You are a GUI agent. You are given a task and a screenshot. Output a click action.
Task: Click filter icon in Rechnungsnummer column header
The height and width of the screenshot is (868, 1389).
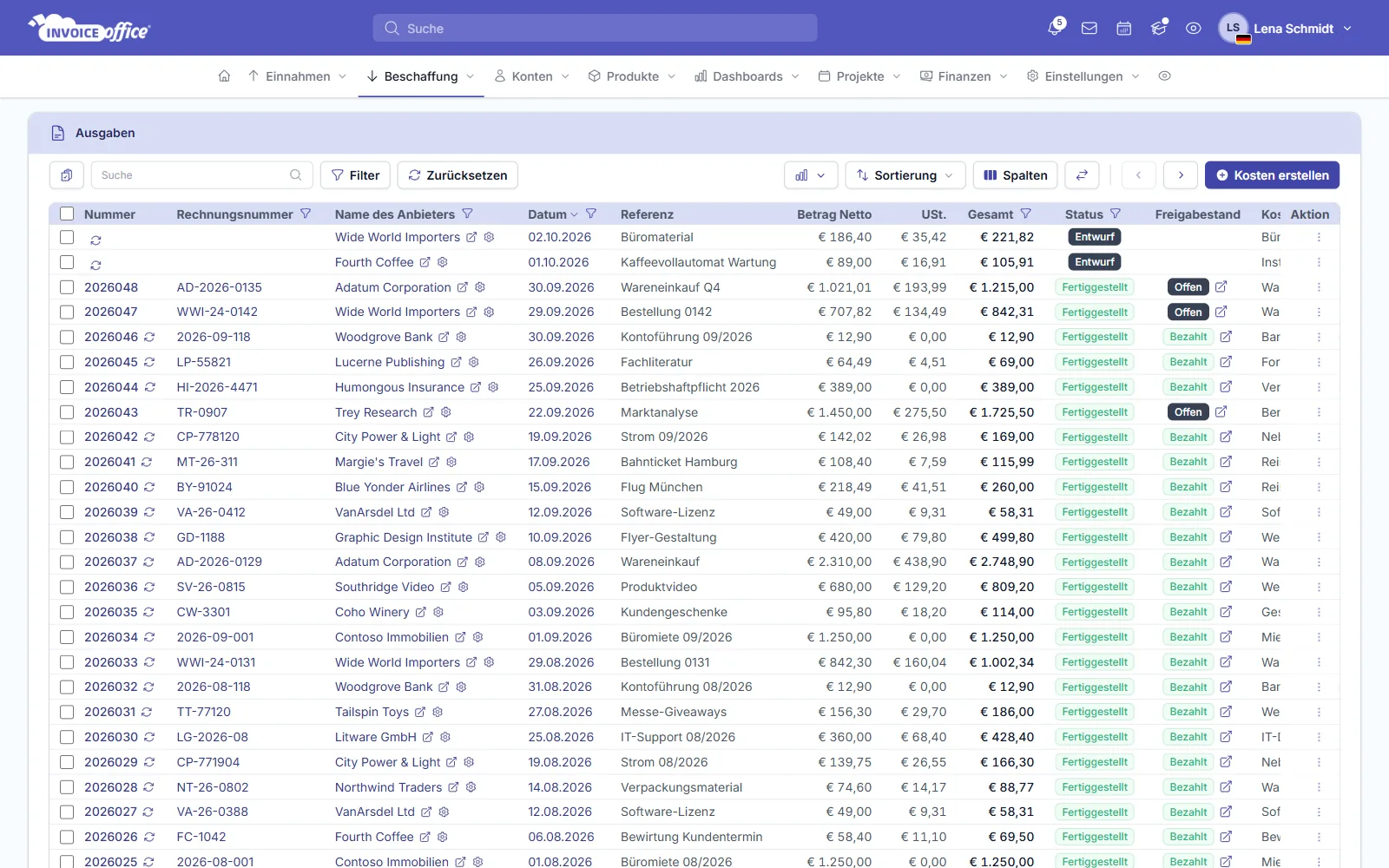306,214
